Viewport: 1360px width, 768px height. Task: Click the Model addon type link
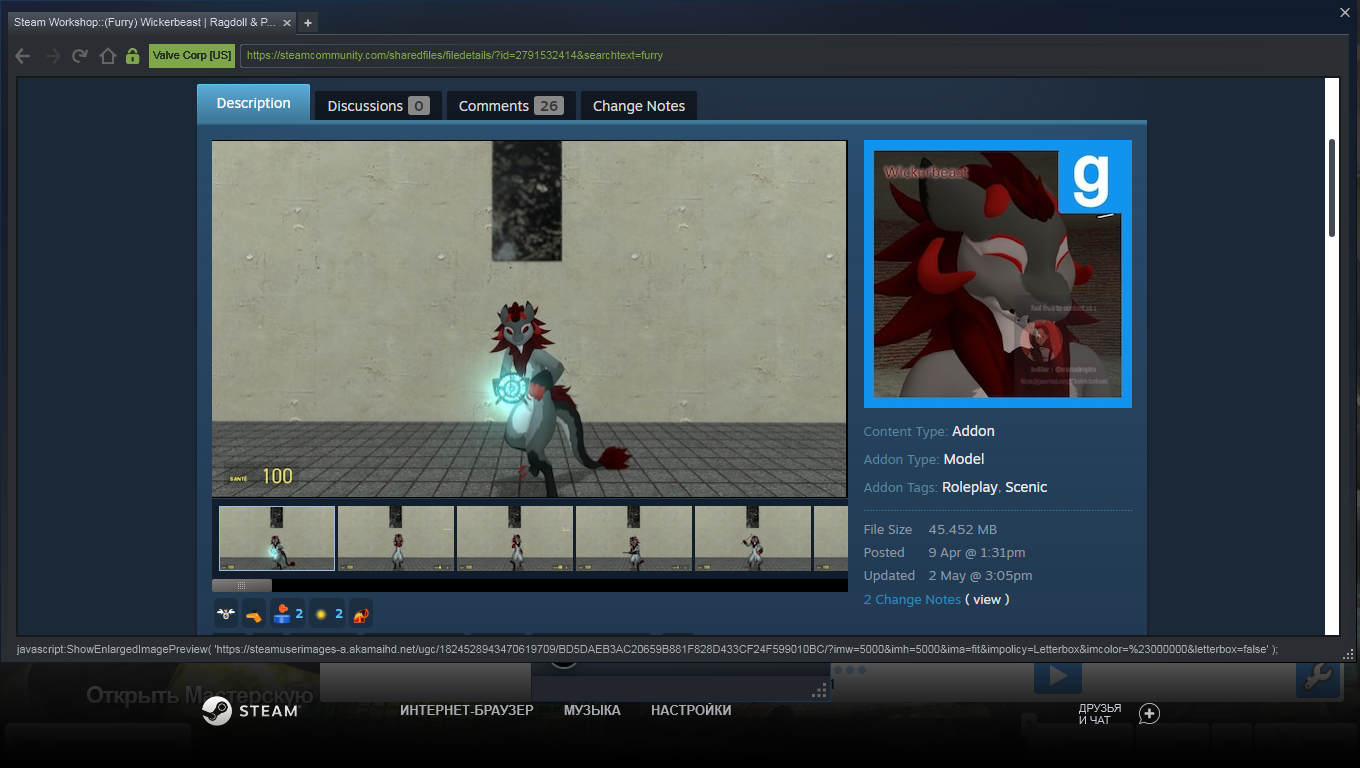[964, 460]
